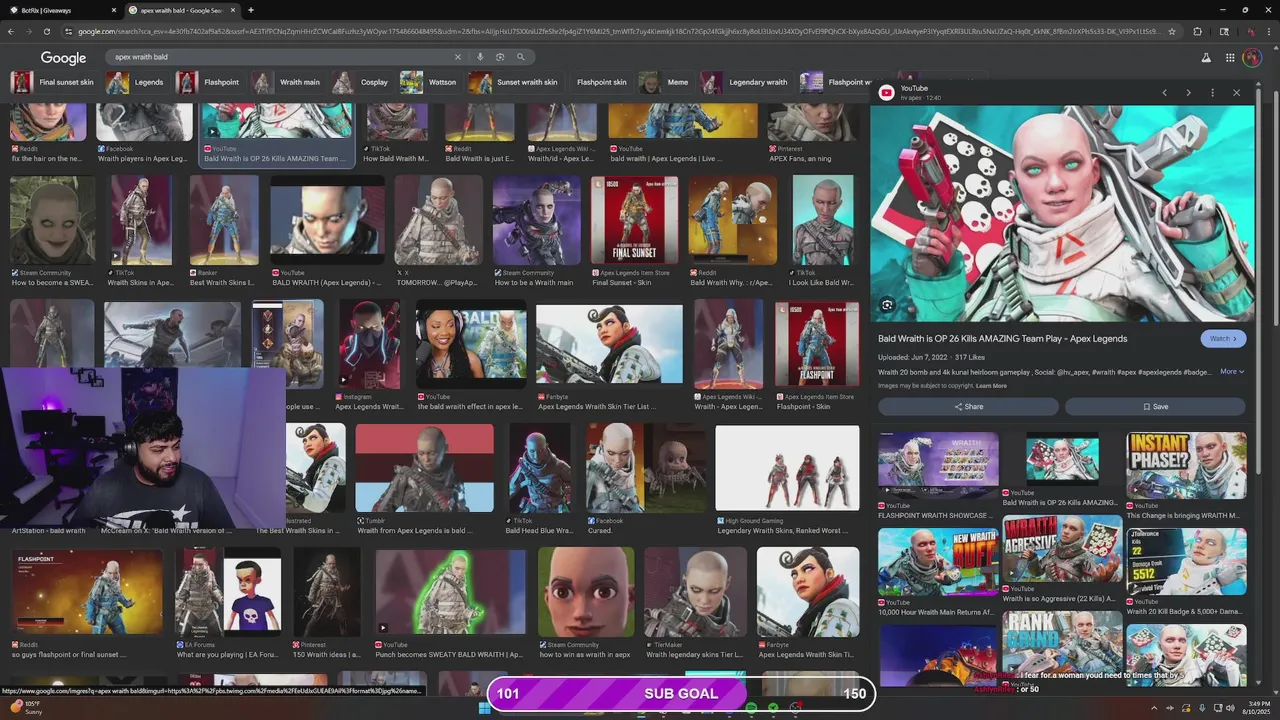Open Wraith legendary skins TierMaker result

click(695, 591)
